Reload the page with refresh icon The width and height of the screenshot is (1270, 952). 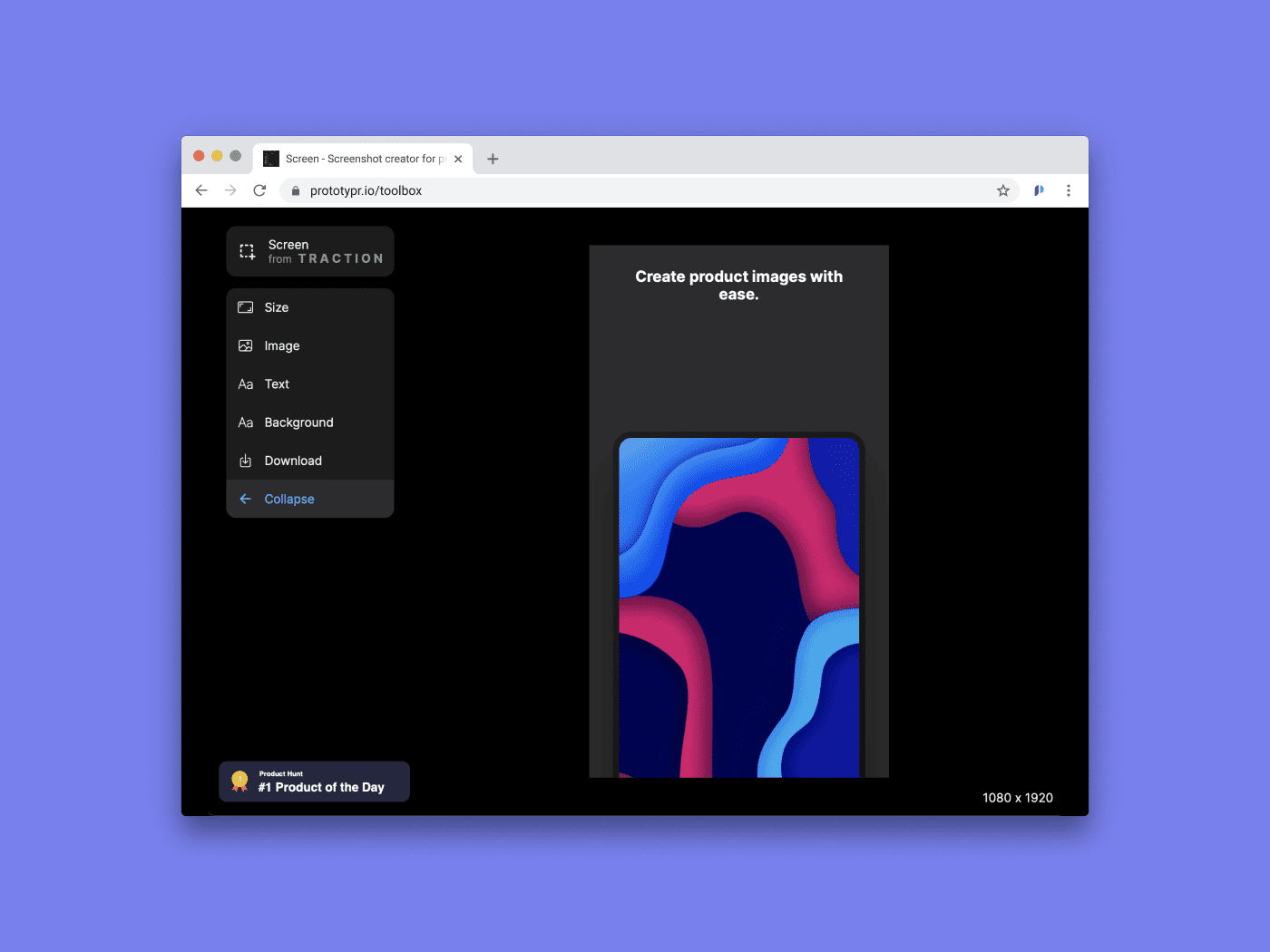coord(259,190)
